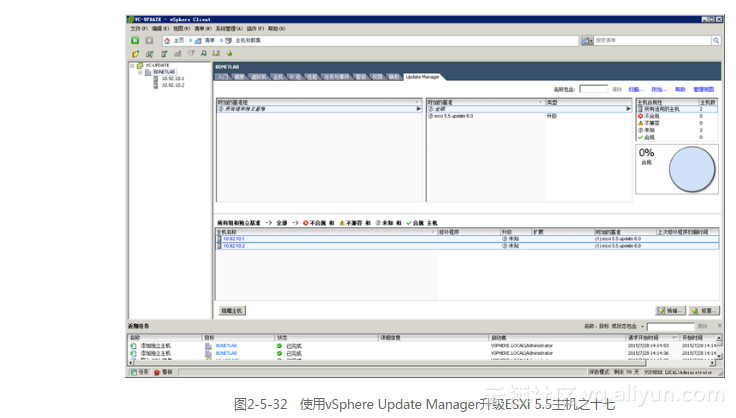Click the gray navigate forward arrow icon
This screenshot has height=418, width=736.
point(149,41)
